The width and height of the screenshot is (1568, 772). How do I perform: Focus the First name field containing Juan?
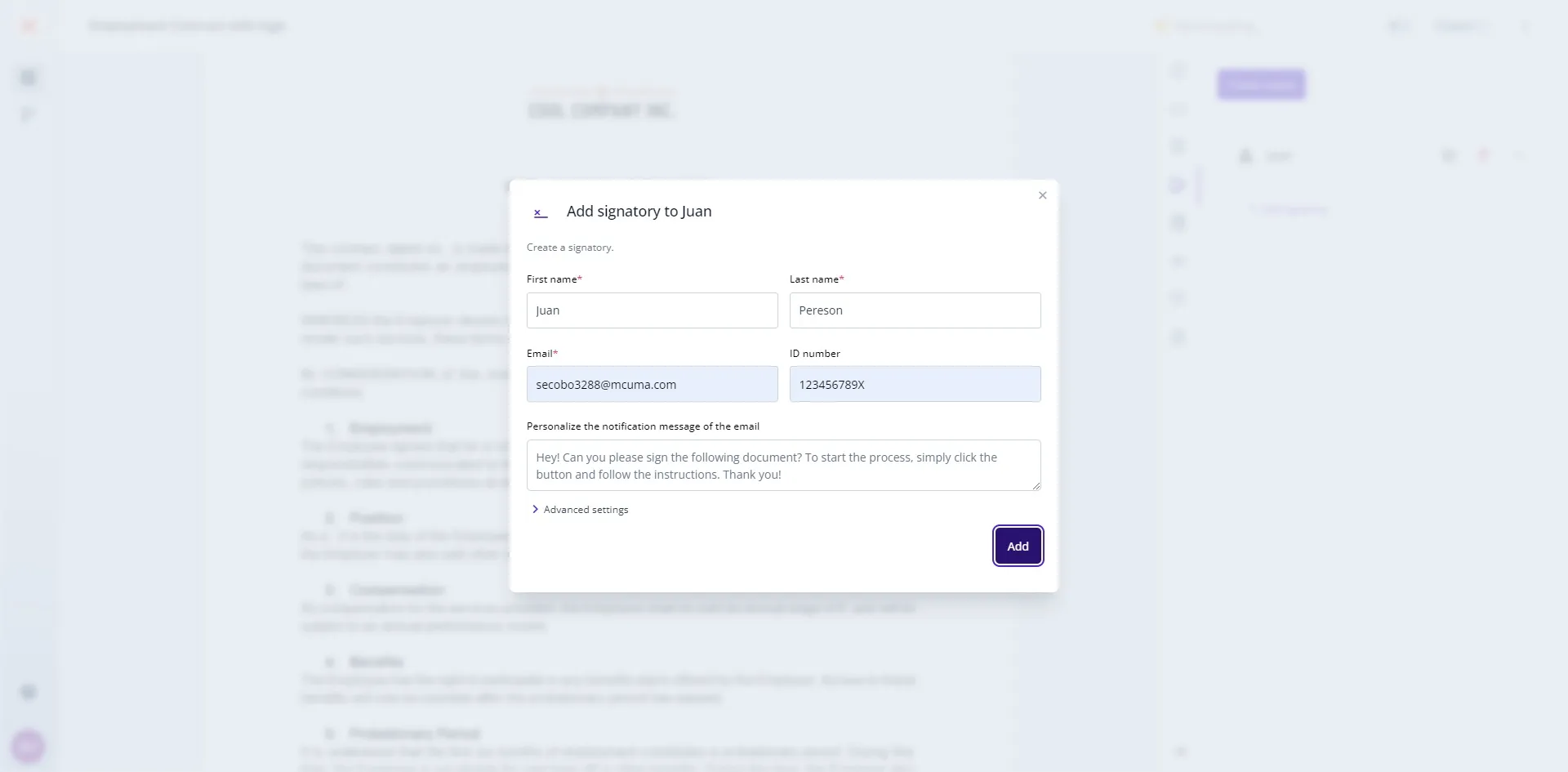click(652, 310)
